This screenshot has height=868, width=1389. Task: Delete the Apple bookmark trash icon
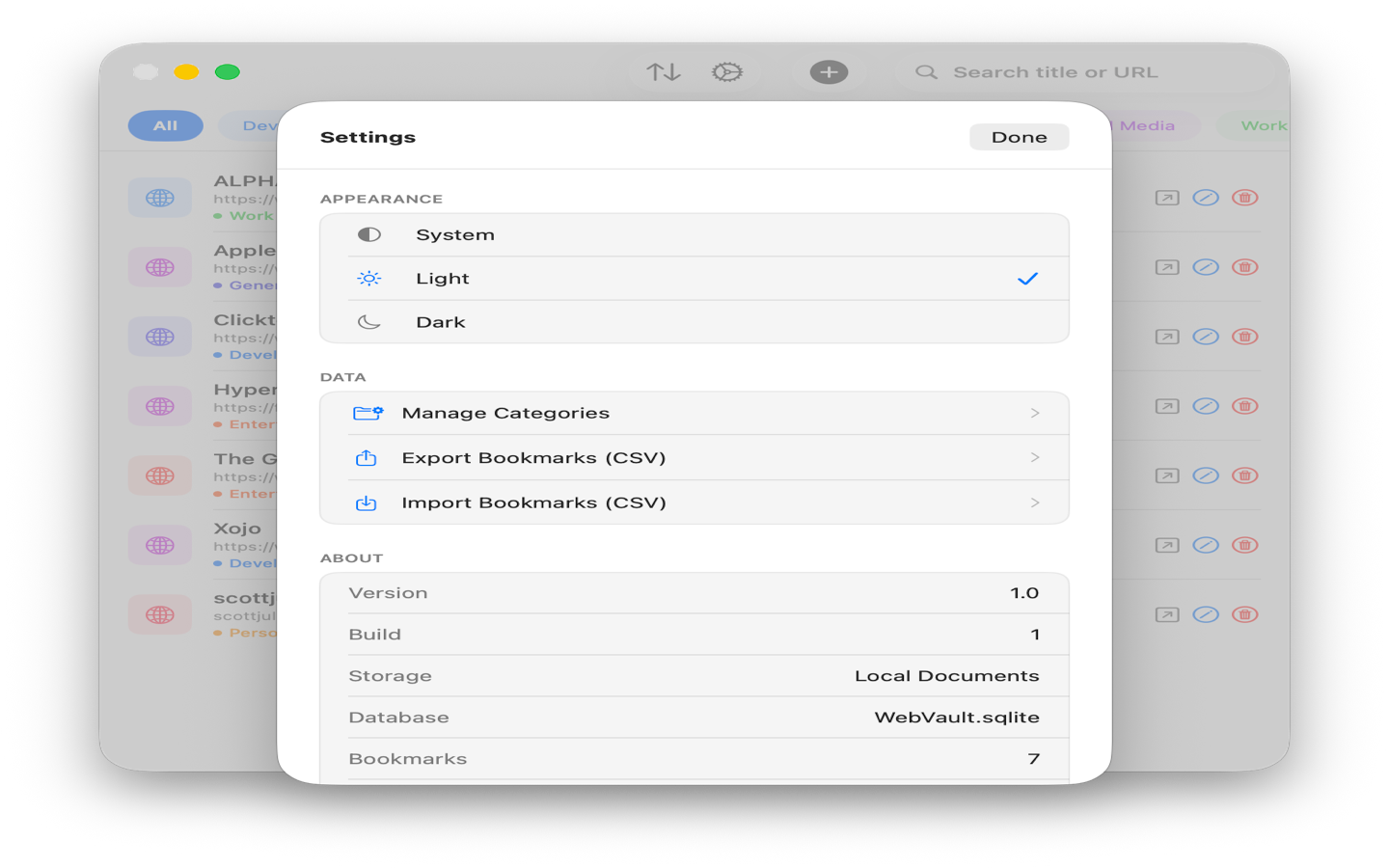[1245, 267]
